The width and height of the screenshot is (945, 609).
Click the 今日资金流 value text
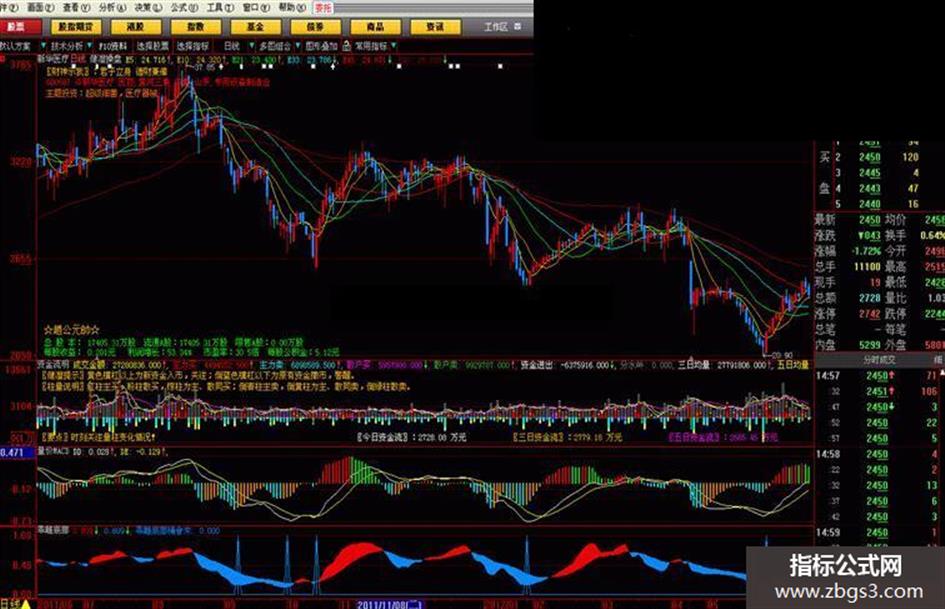tap(411, 437)
